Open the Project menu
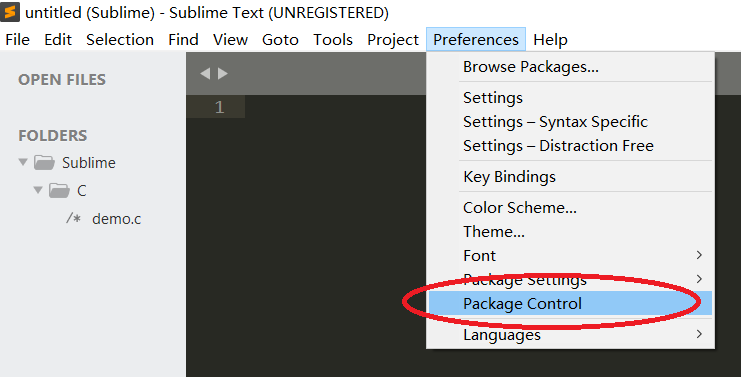This screenshot has width=741, height=377. coord(393,40)
